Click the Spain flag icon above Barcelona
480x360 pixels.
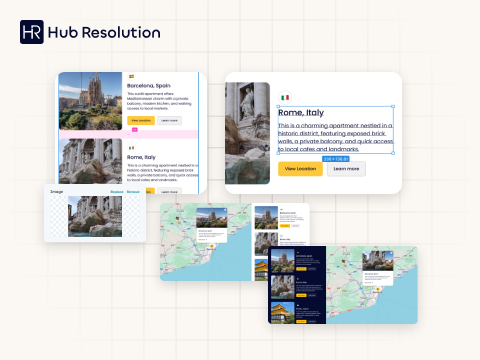(x=131, y=76)
